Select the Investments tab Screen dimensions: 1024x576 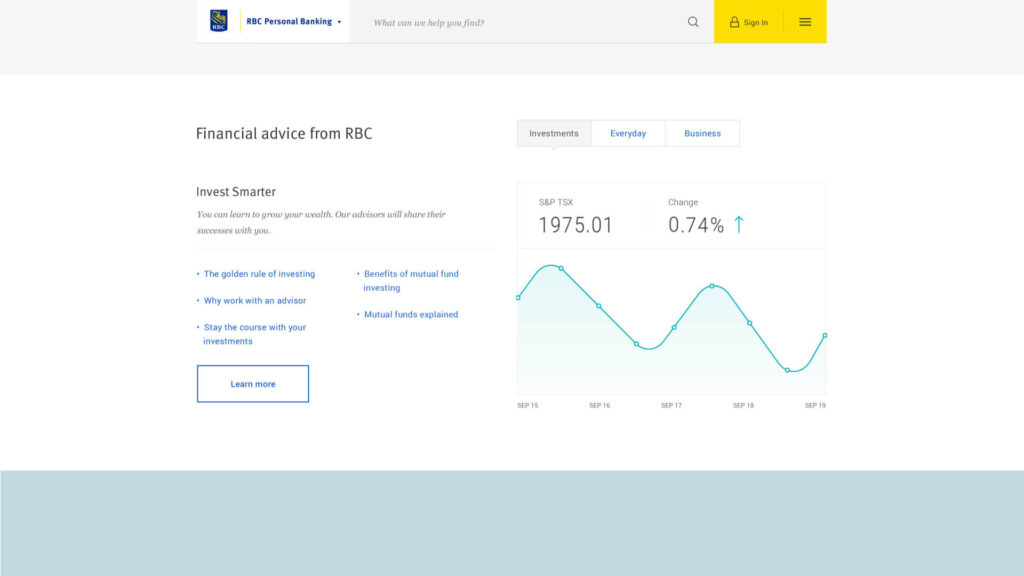pyautogui.click(x=554, y=133)
